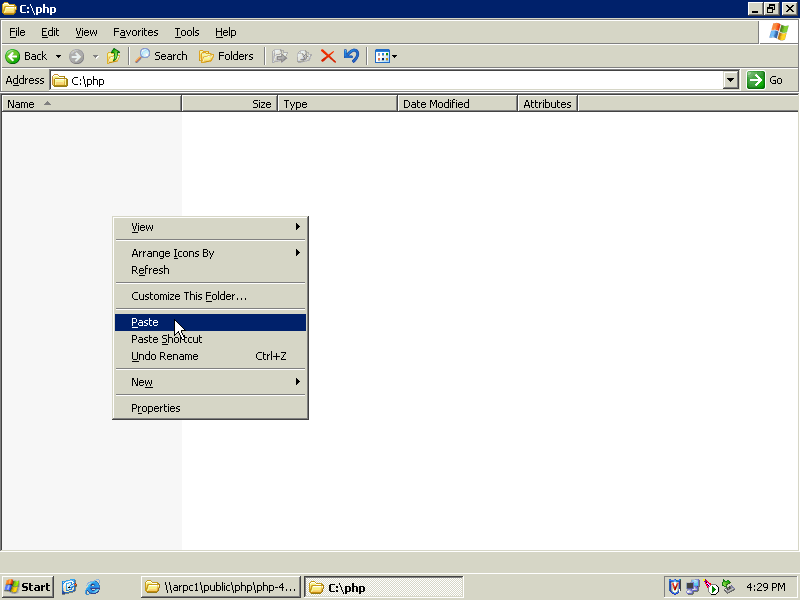Go up one folder level

(113, 56)
